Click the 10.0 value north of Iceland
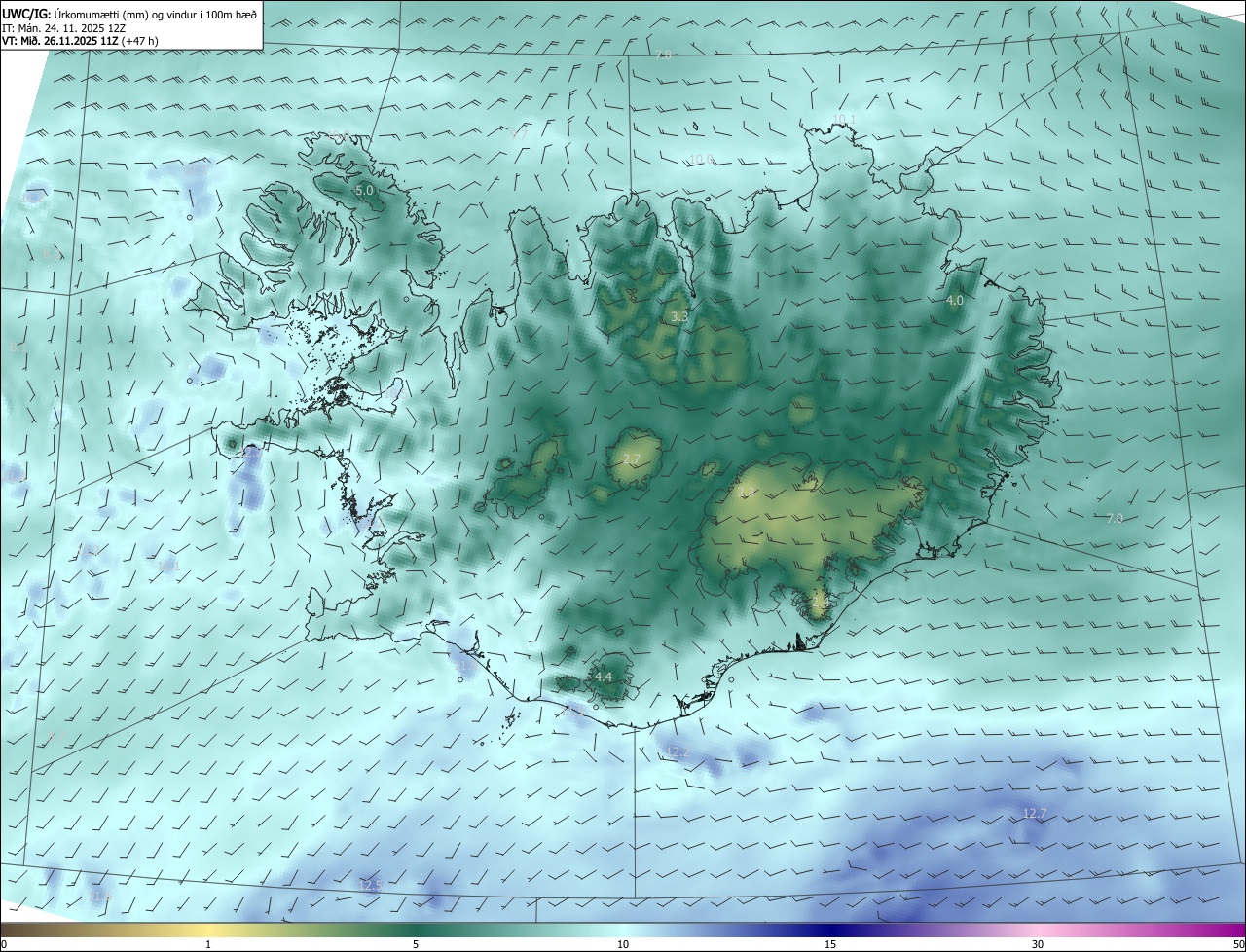This screenshot has height=952, width=1246. click(702, 160)
